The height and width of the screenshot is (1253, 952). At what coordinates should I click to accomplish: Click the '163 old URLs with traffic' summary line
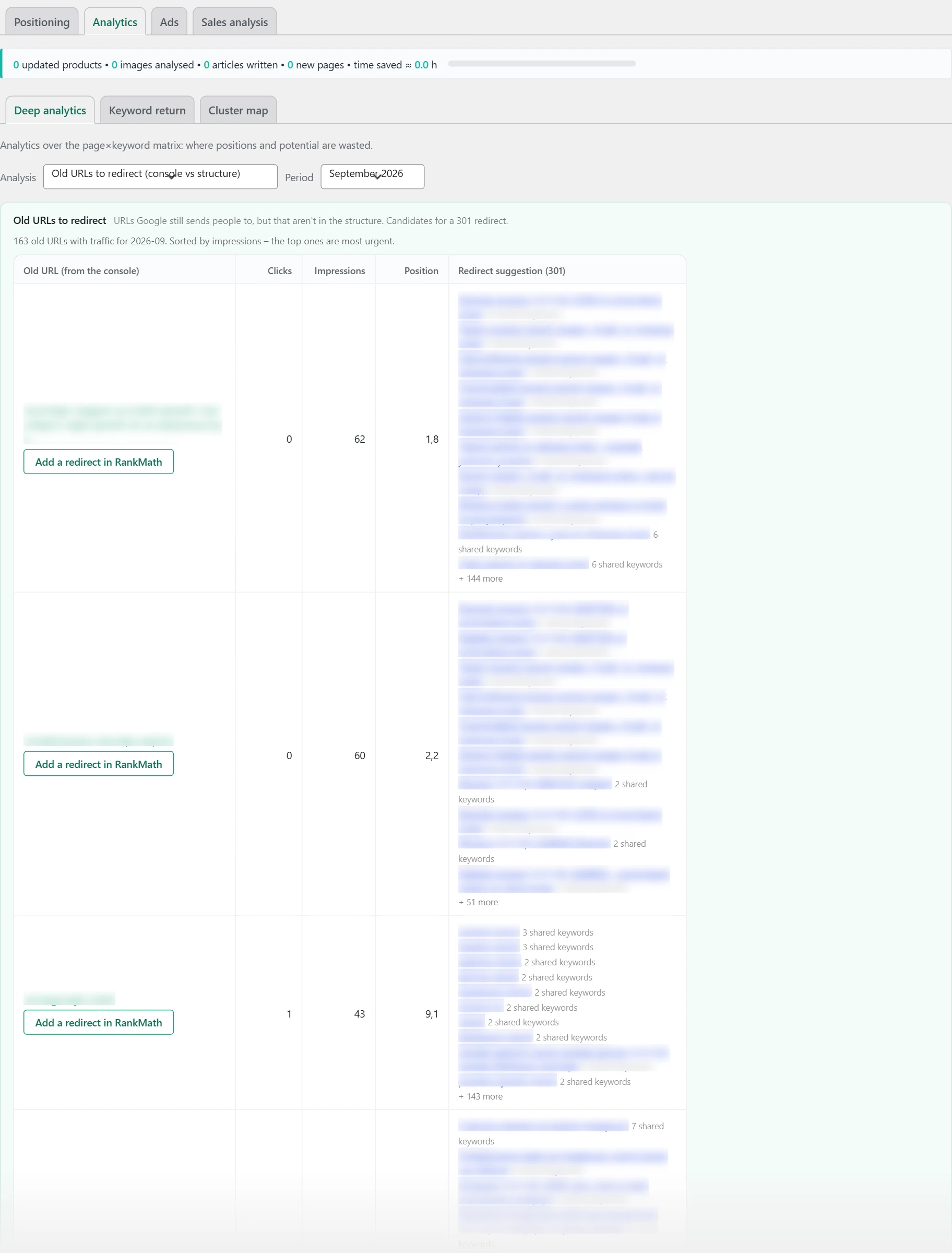tap(204, 240)
